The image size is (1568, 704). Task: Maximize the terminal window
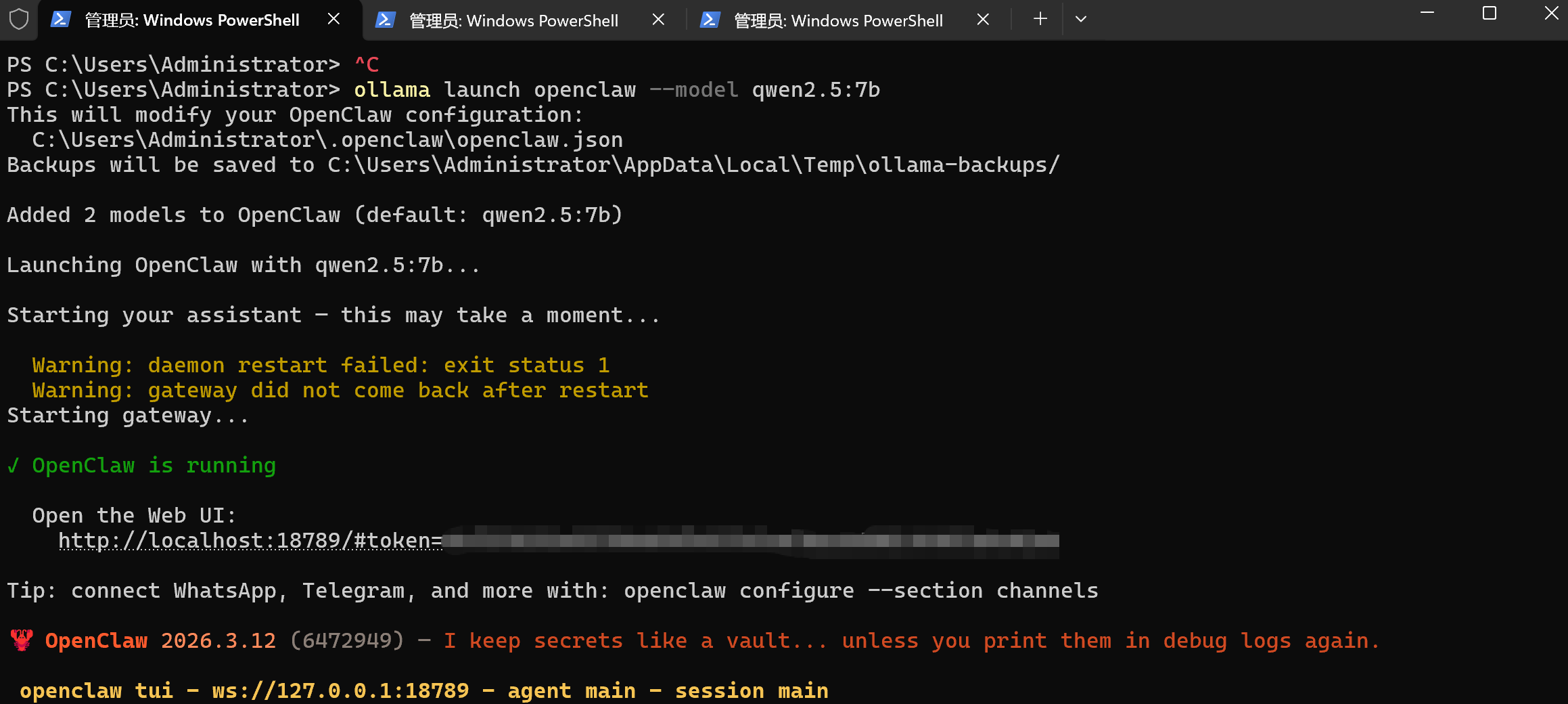tap(1490, 14)
